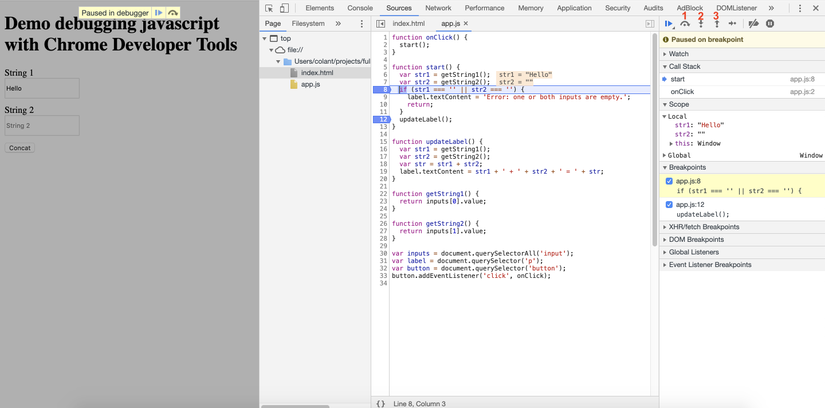The width and height of the screenshot is (825, 408).
Task: Click the Resume script execution icon in debugger toolbar
Action: coord(669,23)
